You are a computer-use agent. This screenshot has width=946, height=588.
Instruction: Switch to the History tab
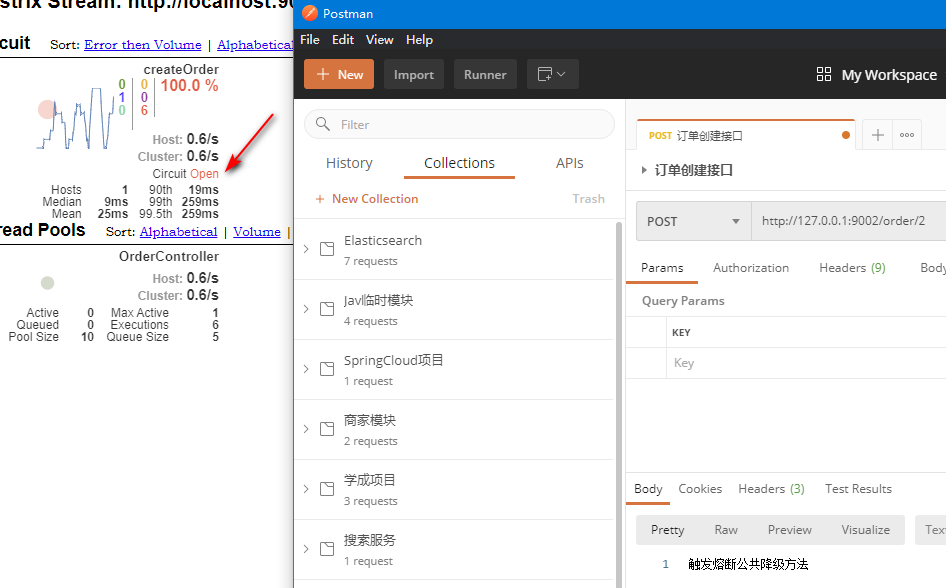(349, 163)
